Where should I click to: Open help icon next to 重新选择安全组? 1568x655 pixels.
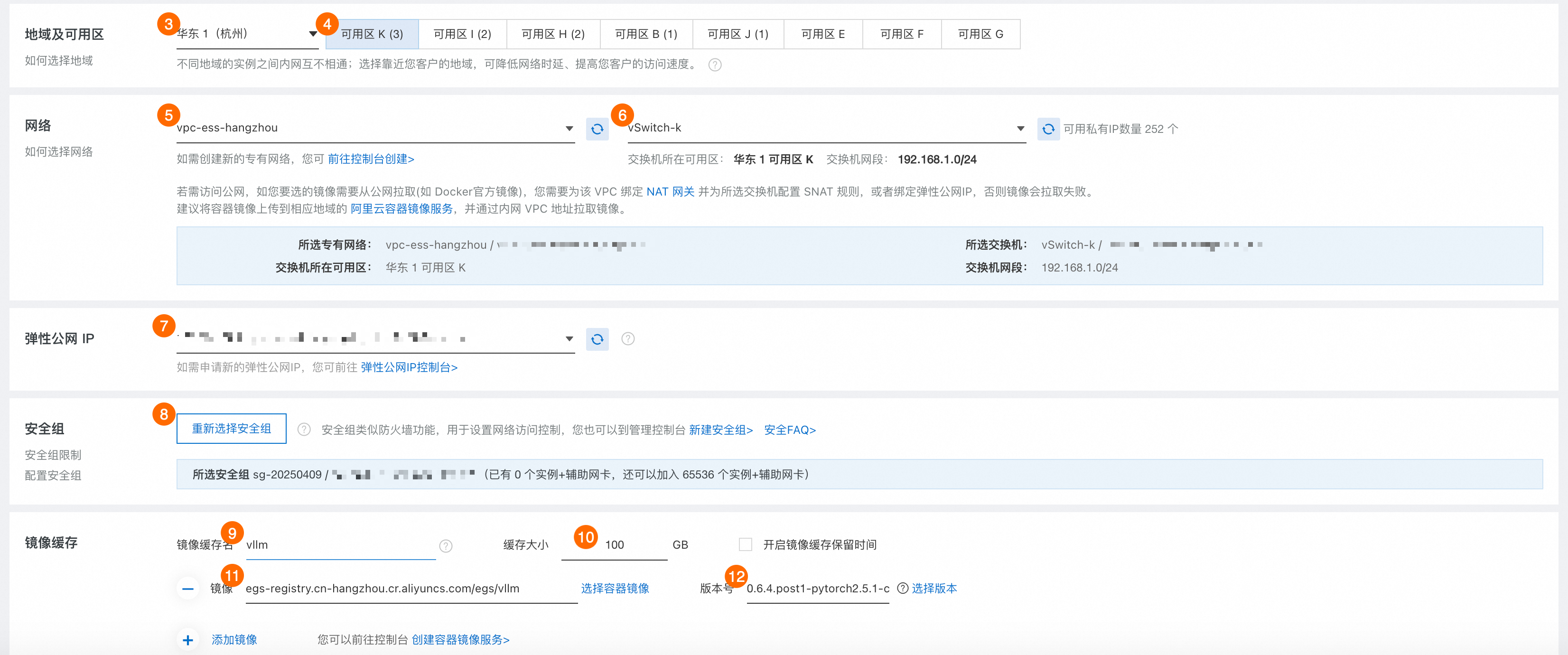click(304, 430)
